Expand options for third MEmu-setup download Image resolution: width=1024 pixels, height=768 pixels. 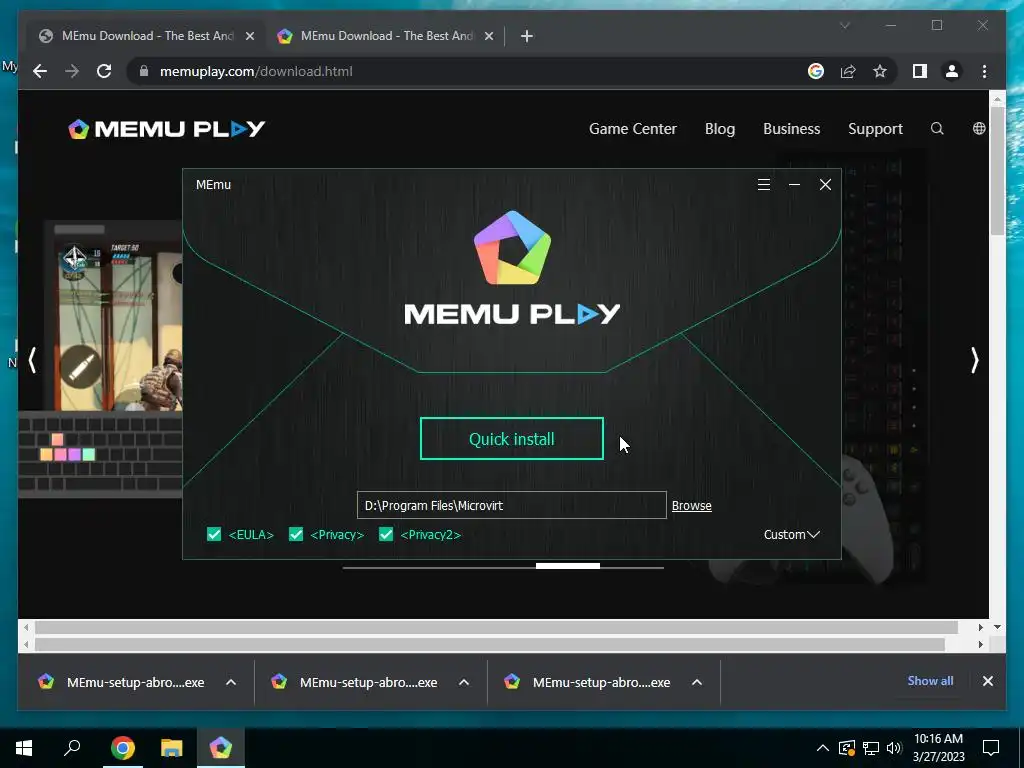697,682
